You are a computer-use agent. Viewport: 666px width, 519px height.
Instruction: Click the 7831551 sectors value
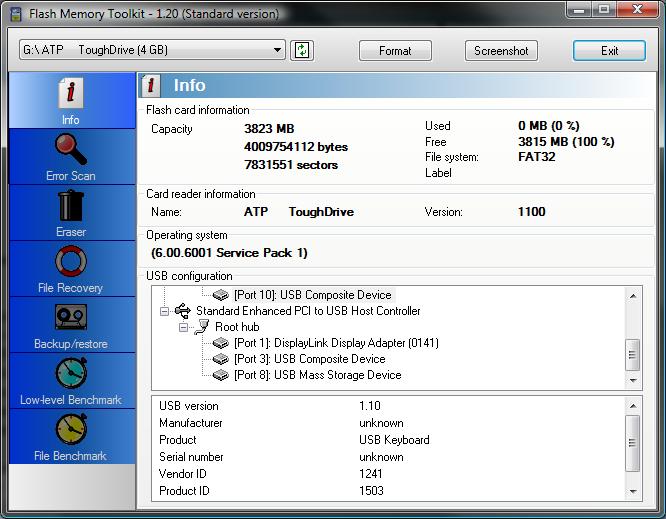click(x=291, y=165)
